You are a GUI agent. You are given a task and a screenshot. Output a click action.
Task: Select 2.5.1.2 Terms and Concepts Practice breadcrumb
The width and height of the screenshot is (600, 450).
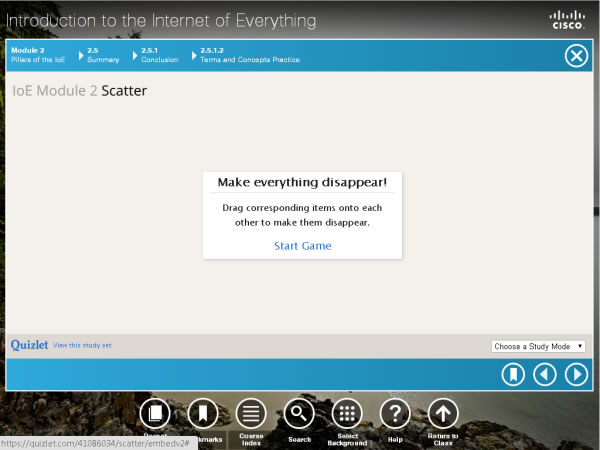pos(249,55)
